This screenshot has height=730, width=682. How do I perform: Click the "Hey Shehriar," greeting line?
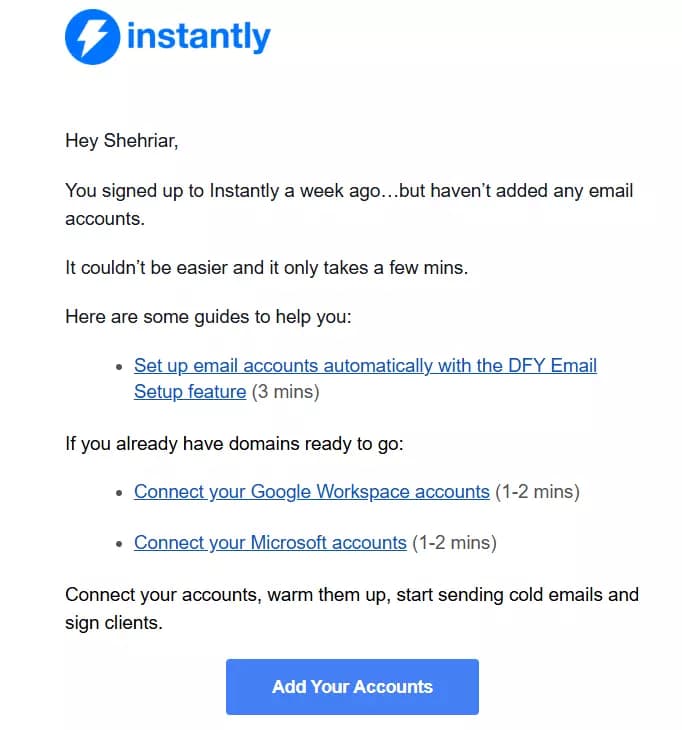point(122,141)
